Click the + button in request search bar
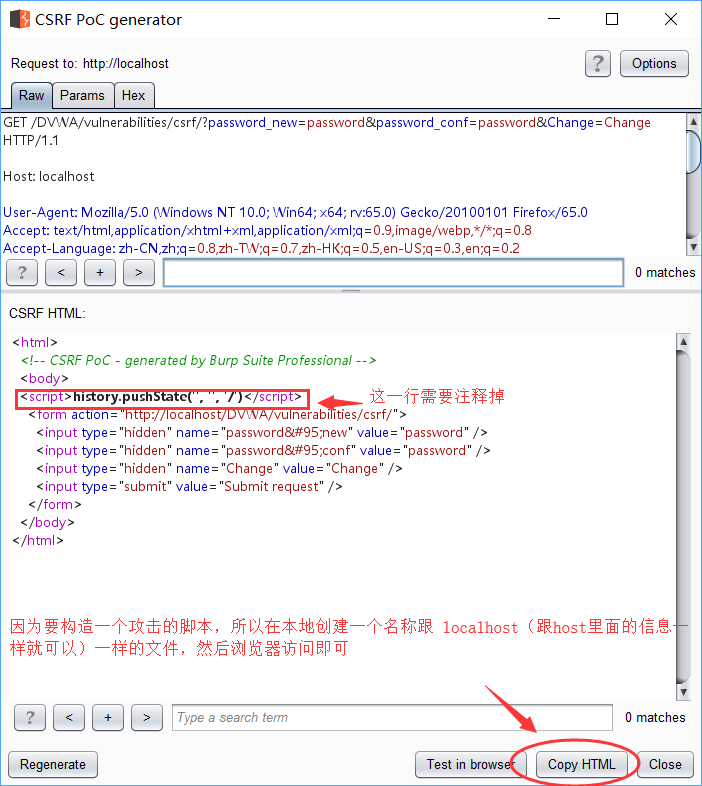Viewport: 702px width, 786px height. 100,273
